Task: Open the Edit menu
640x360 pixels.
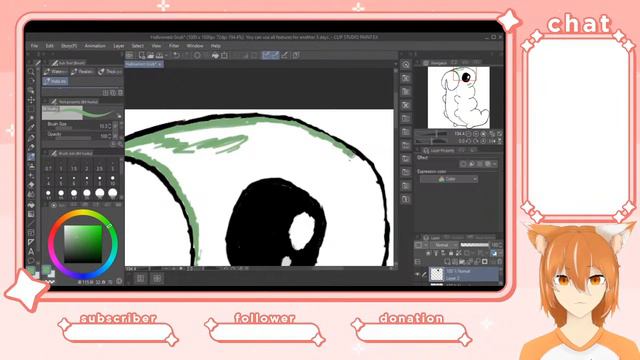Action: coord(49,46)
